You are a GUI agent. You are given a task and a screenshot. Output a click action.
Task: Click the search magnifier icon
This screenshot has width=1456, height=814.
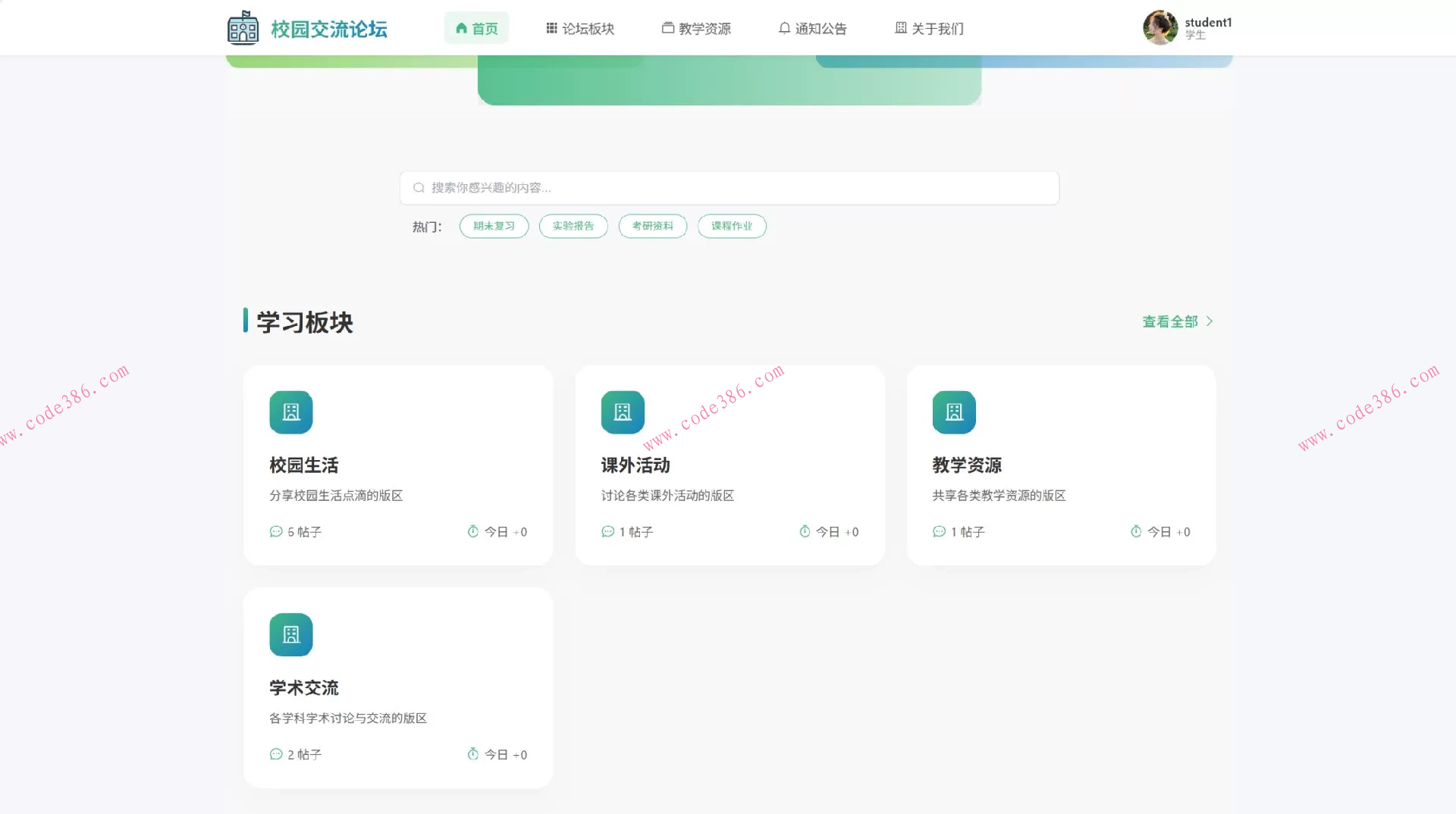pos(419,186)
